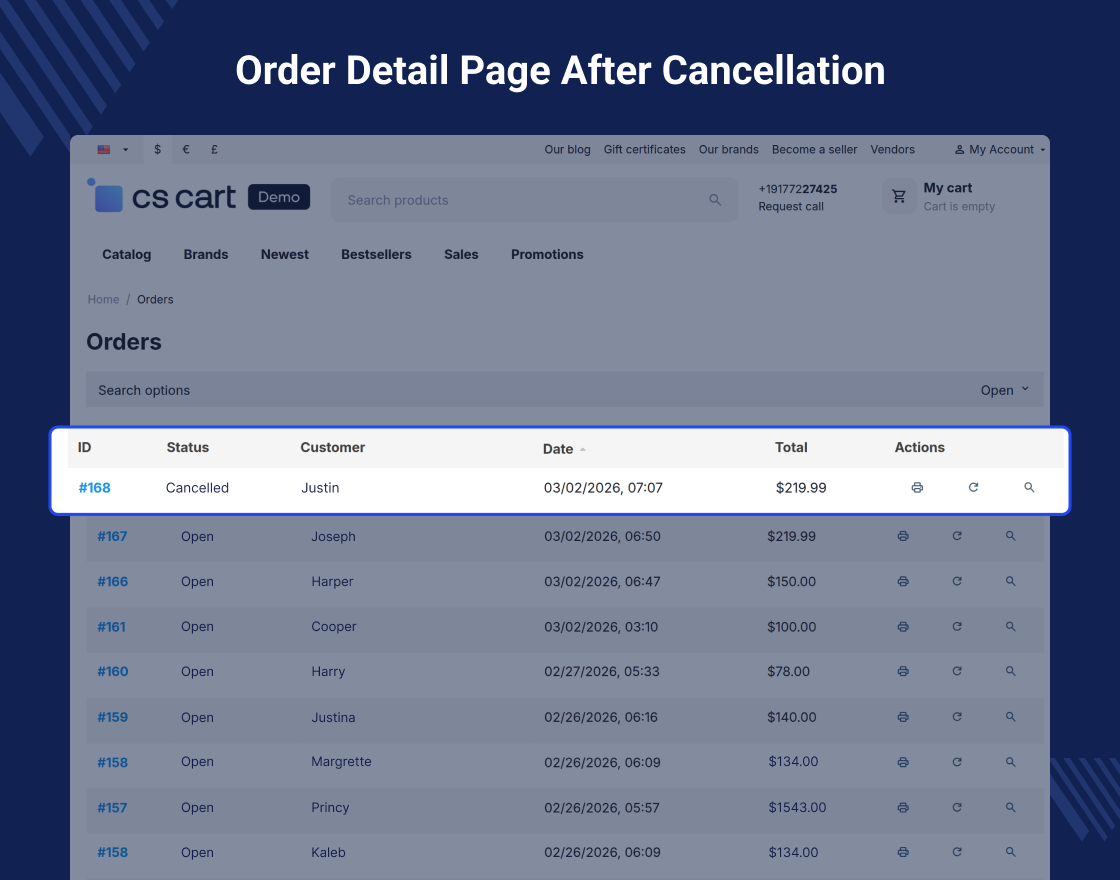
Task: Click the customer name Justin
Action: tap(320, 488)
